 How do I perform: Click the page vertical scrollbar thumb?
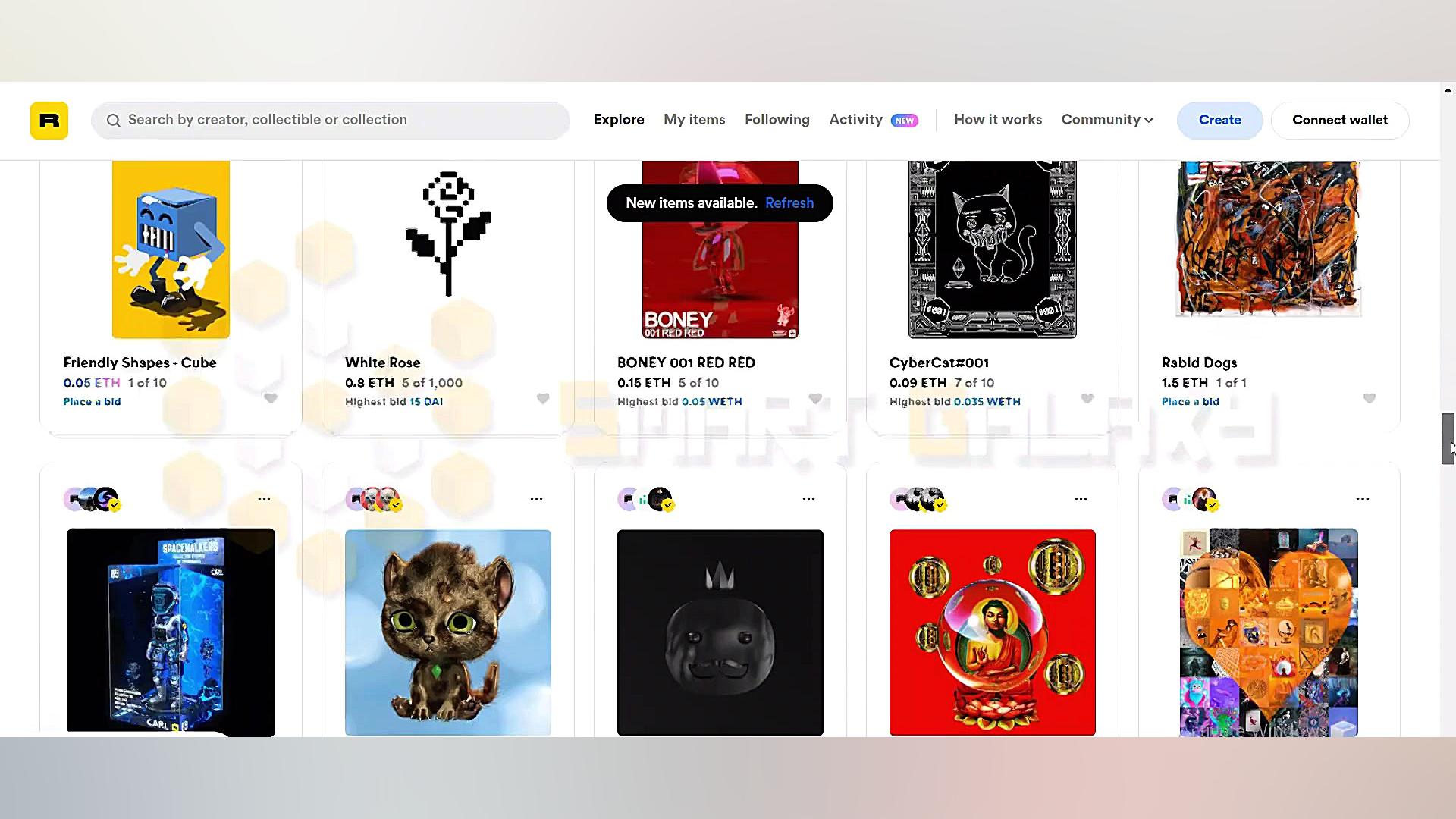(1448, 438)
